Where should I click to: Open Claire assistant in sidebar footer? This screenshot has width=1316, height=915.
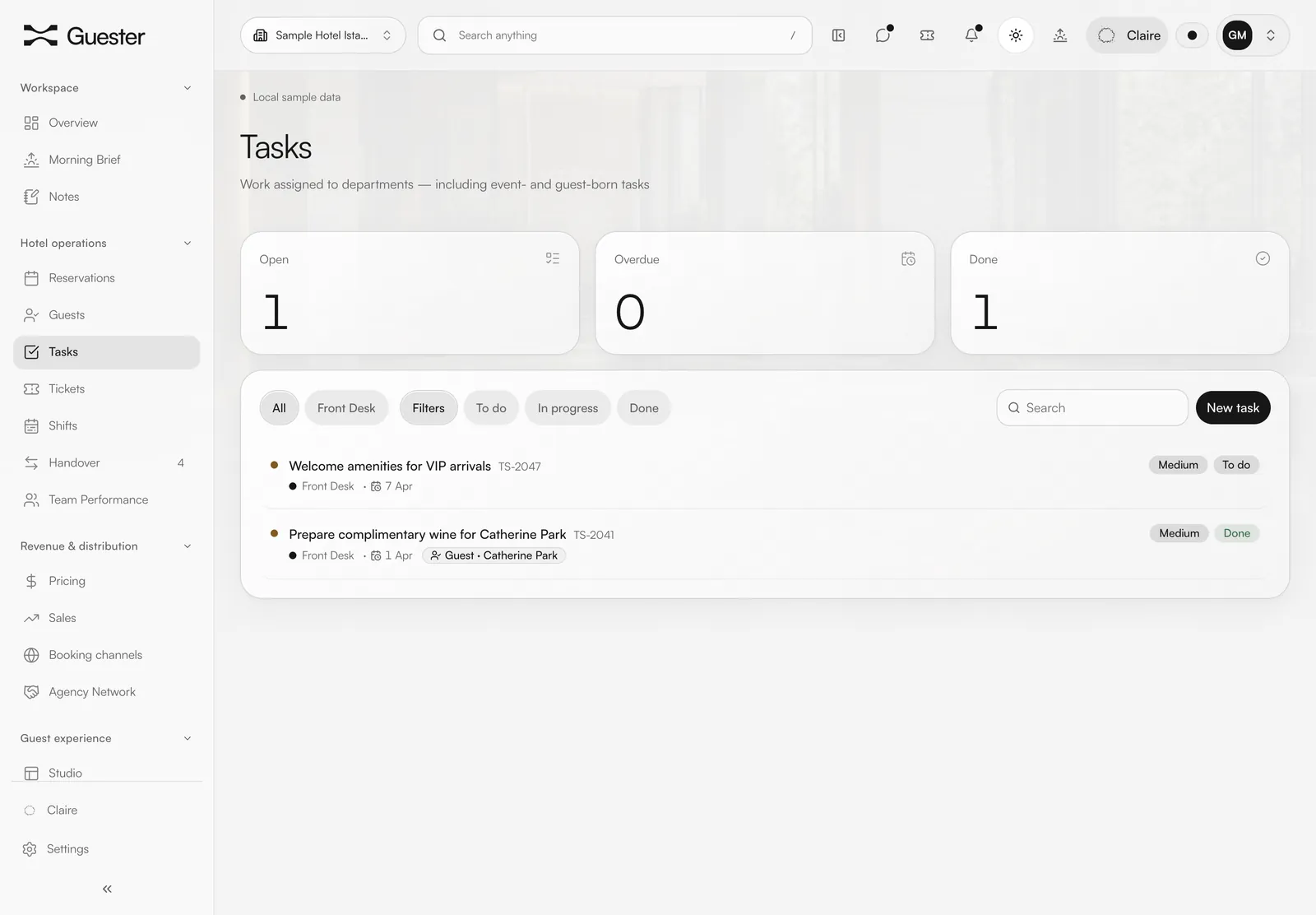point(106,810)
